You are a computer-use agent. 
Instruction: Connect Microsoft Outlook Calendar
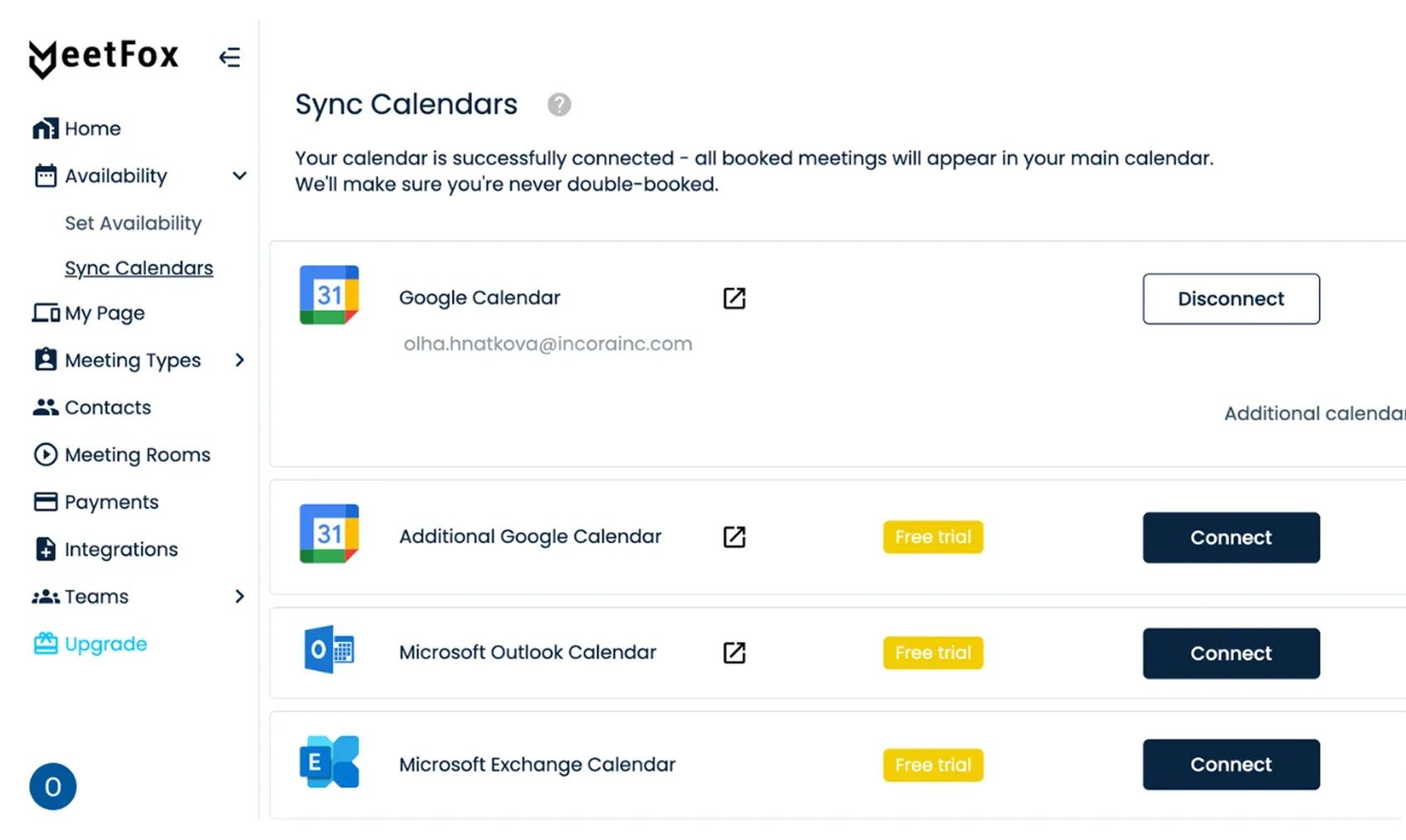point(1230,653)
